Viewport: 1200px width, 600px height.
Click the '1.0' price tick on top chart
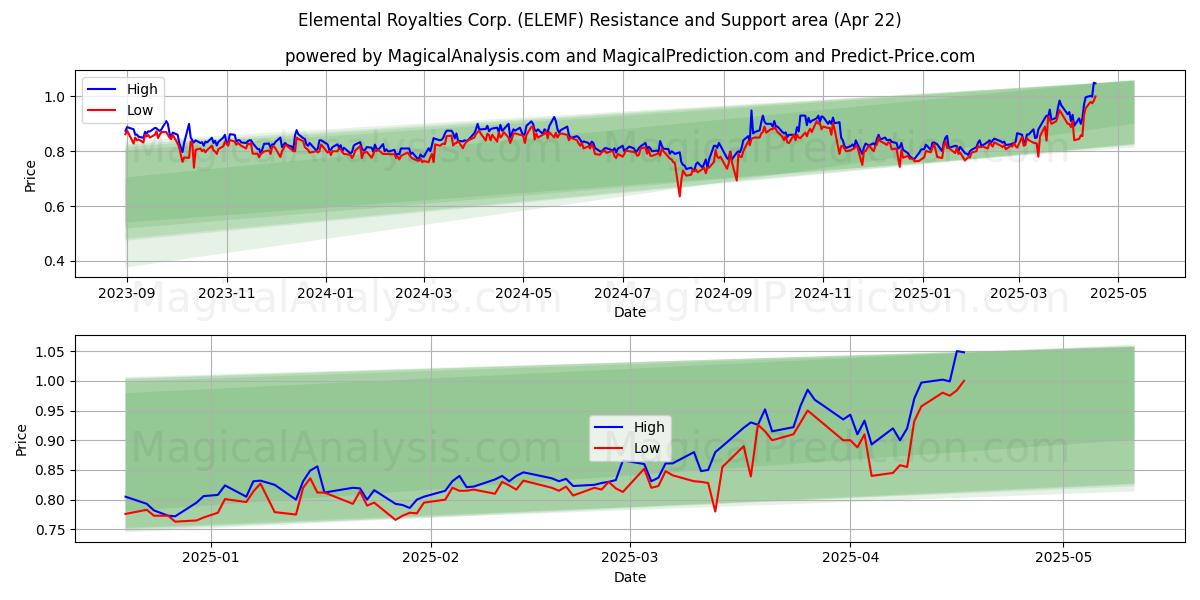point(55,97)
